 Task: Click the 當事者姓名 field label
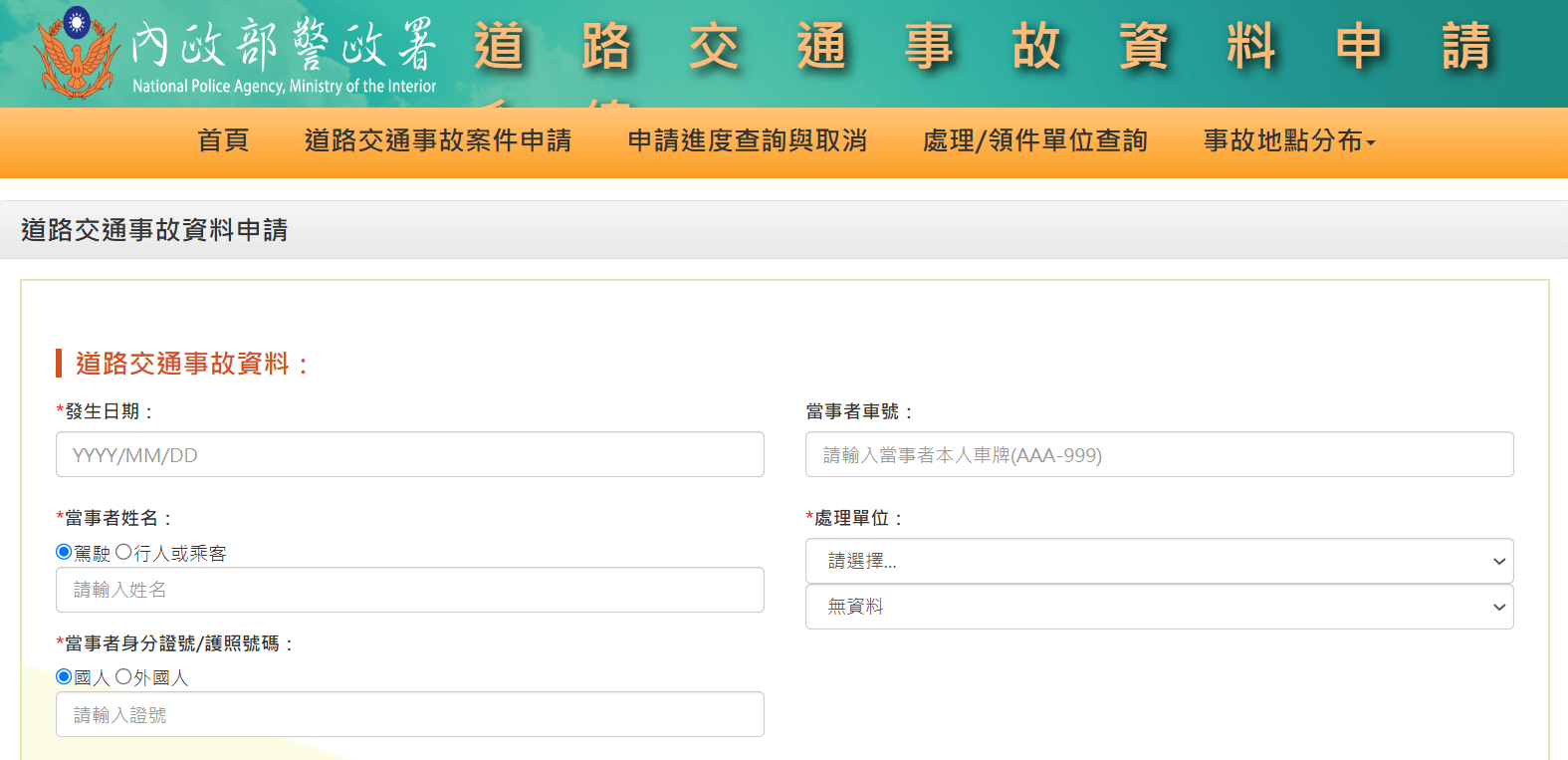pyautogui.click(x=114, y=518)
